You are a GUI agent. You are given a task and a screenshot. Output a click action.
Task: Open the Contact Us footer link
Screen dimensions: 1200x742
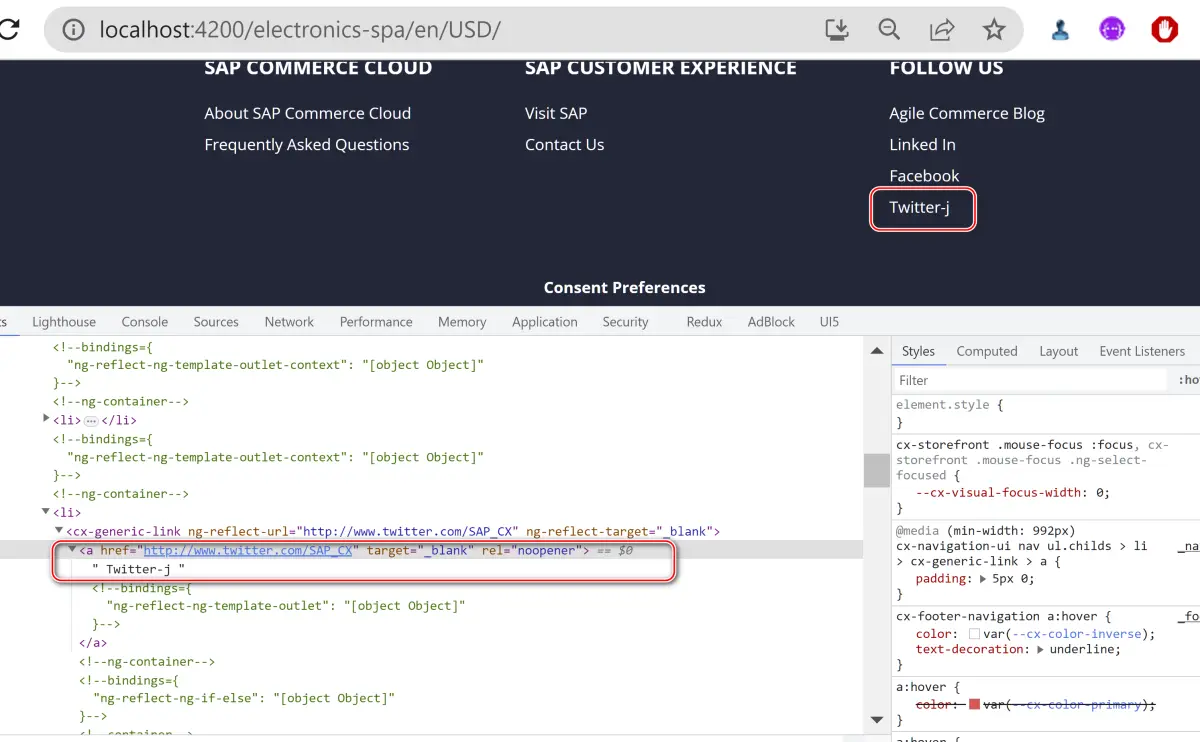[x=564, y=144]
